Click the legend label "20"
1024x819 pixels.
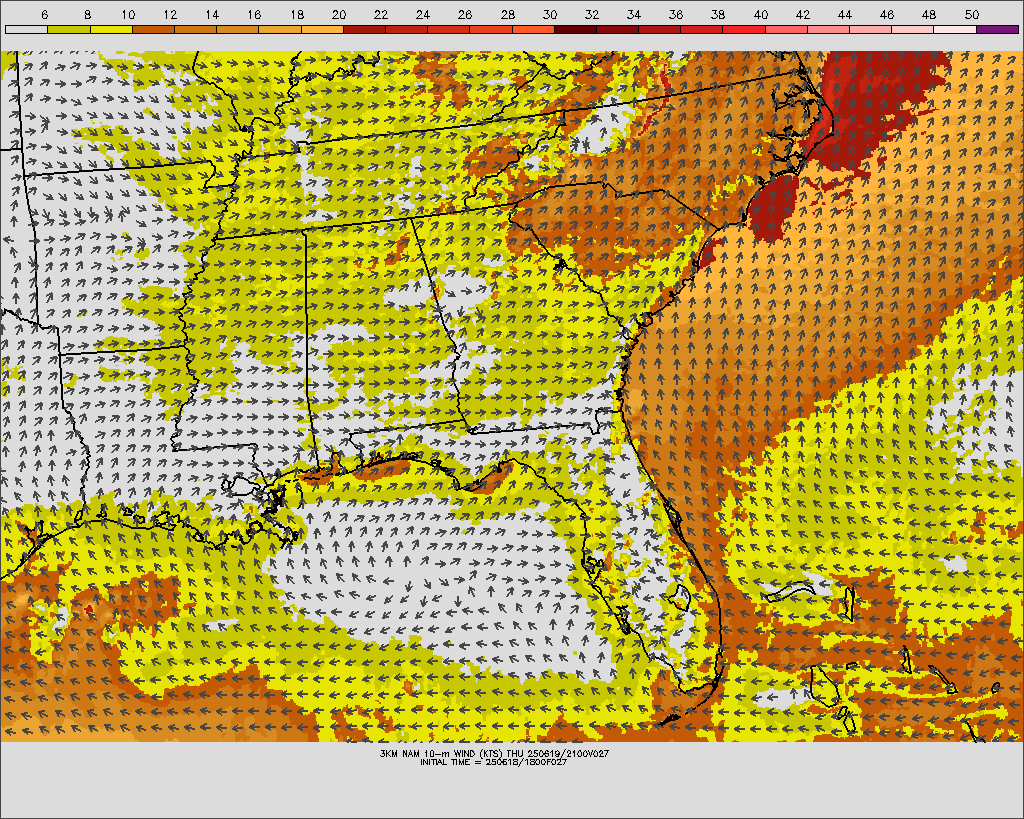pos(339,14)
